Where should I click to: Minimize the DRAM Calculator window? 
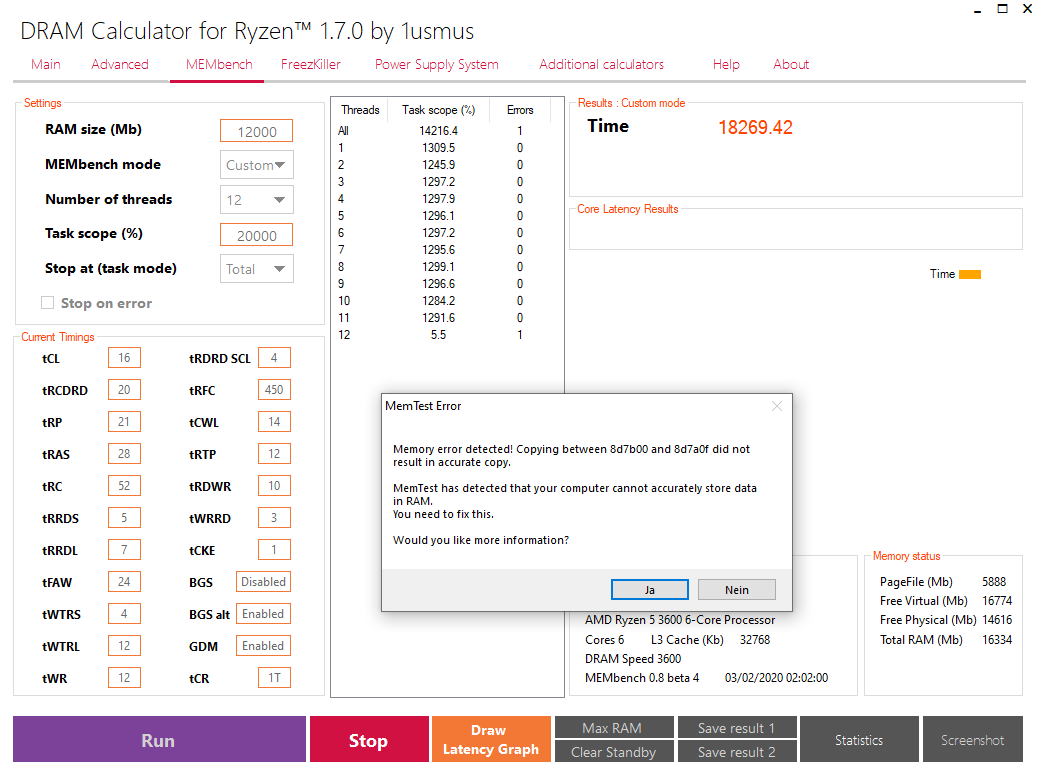(977, 9)
